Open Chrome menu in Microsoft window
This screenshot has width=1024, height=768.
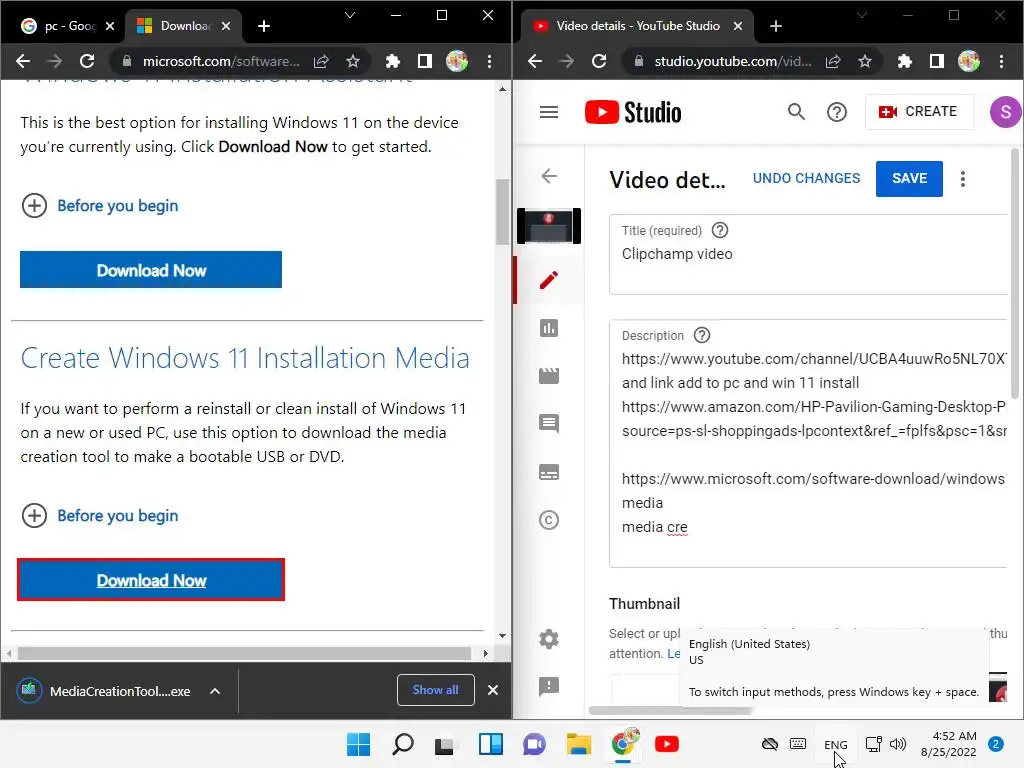[x=489, y=61]
